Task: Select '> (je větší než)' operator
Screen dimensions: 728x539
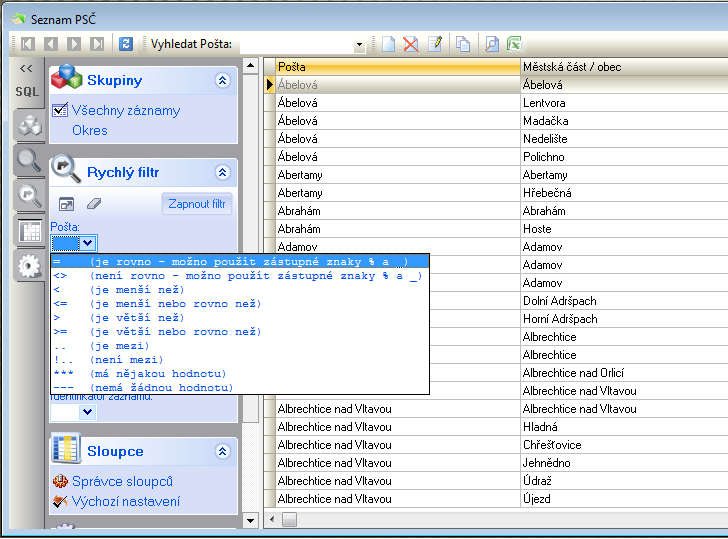Action: coord(240,318)
